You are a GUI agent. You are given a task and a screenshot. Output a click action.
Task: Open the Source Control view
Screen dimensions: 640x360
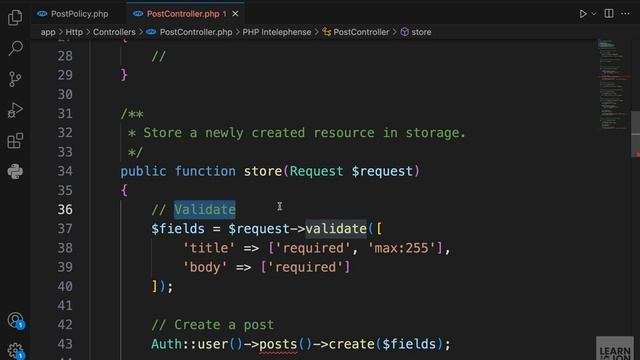15,79
